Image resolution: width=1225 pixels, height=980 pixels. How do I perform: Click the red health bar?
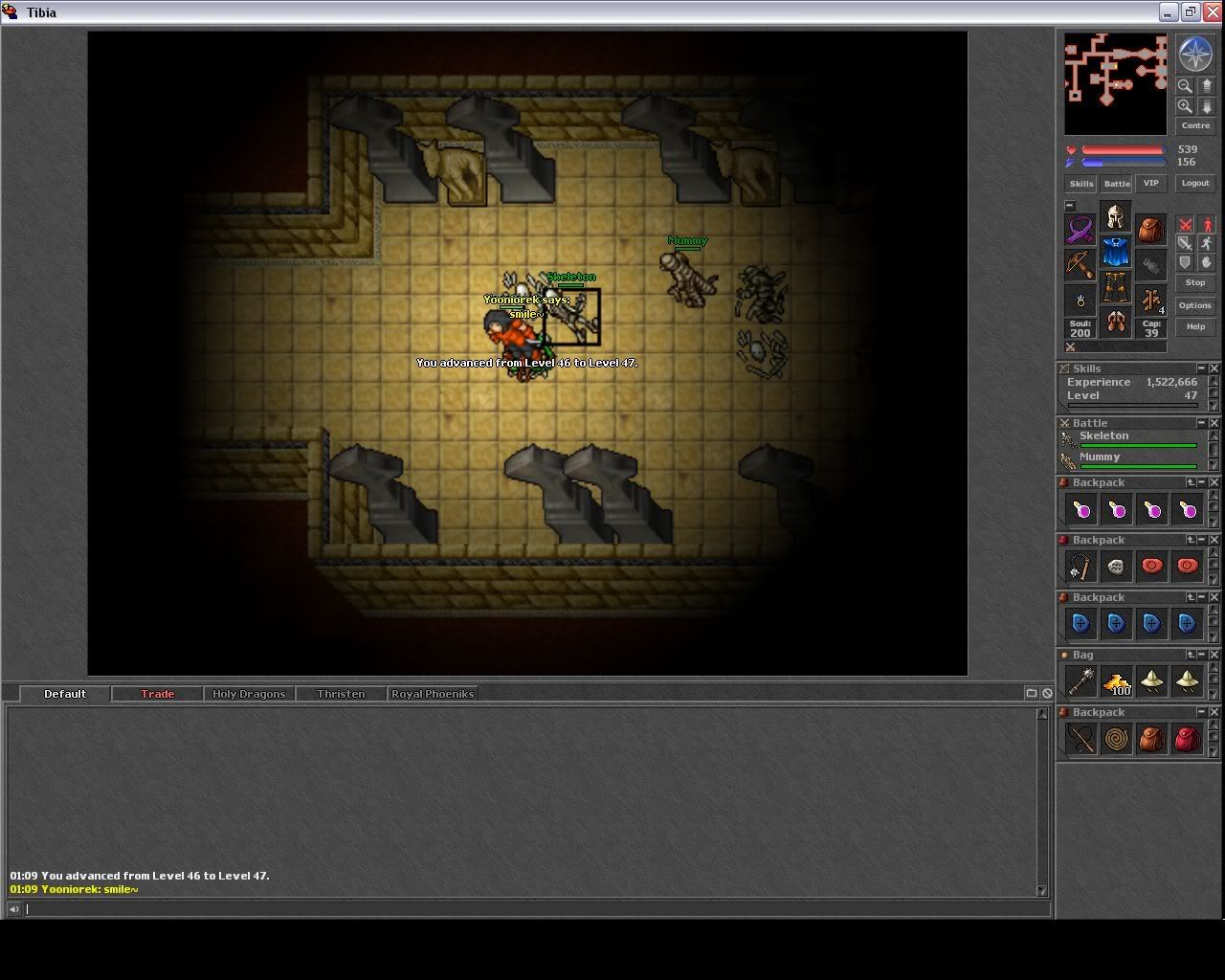1123,150
